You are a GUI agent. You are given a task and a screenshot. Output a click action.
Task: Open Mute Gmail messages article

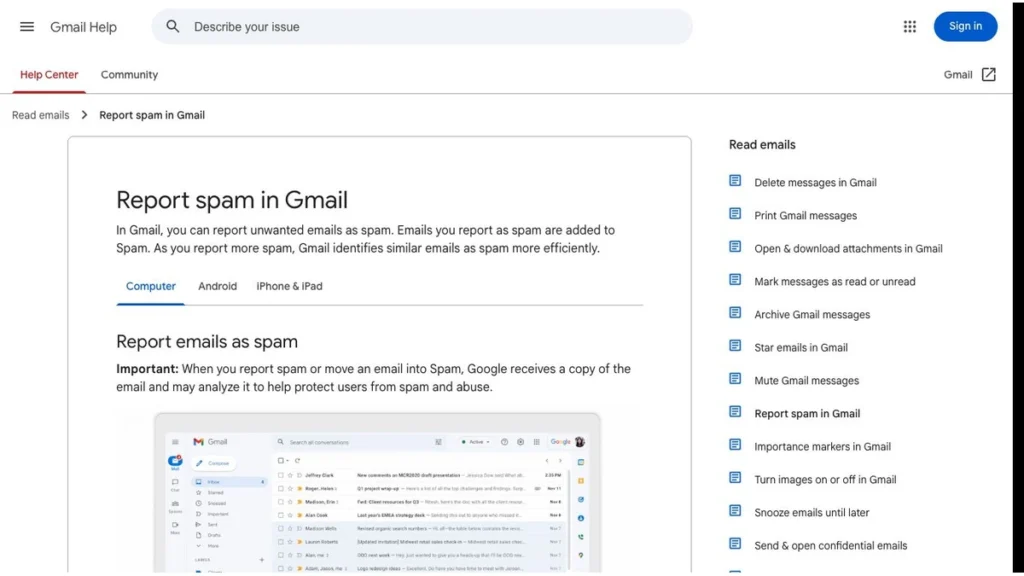807,381
